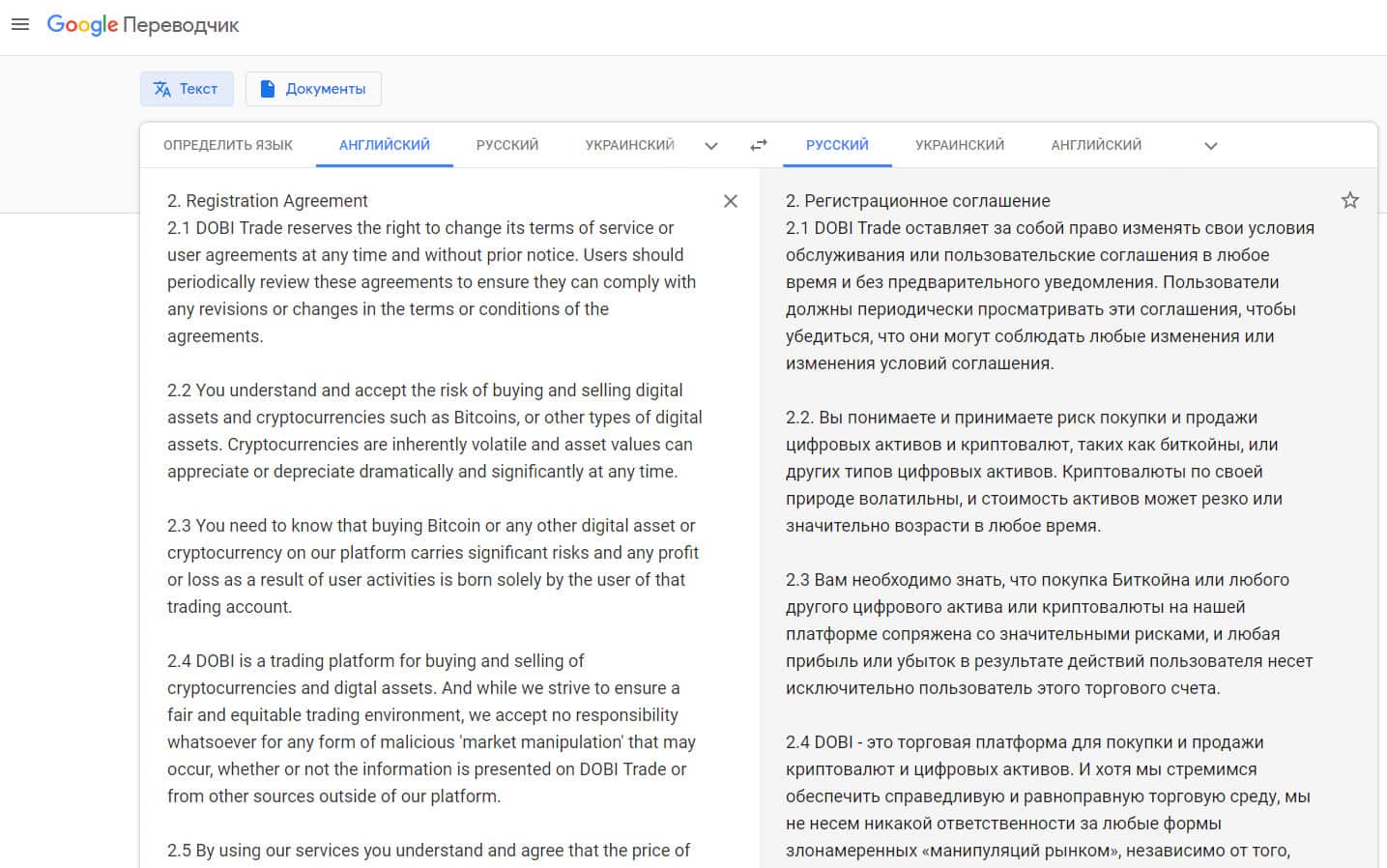The image size is (1387, 868).
Task: Select Русский as source language
Action: (507, 145)
